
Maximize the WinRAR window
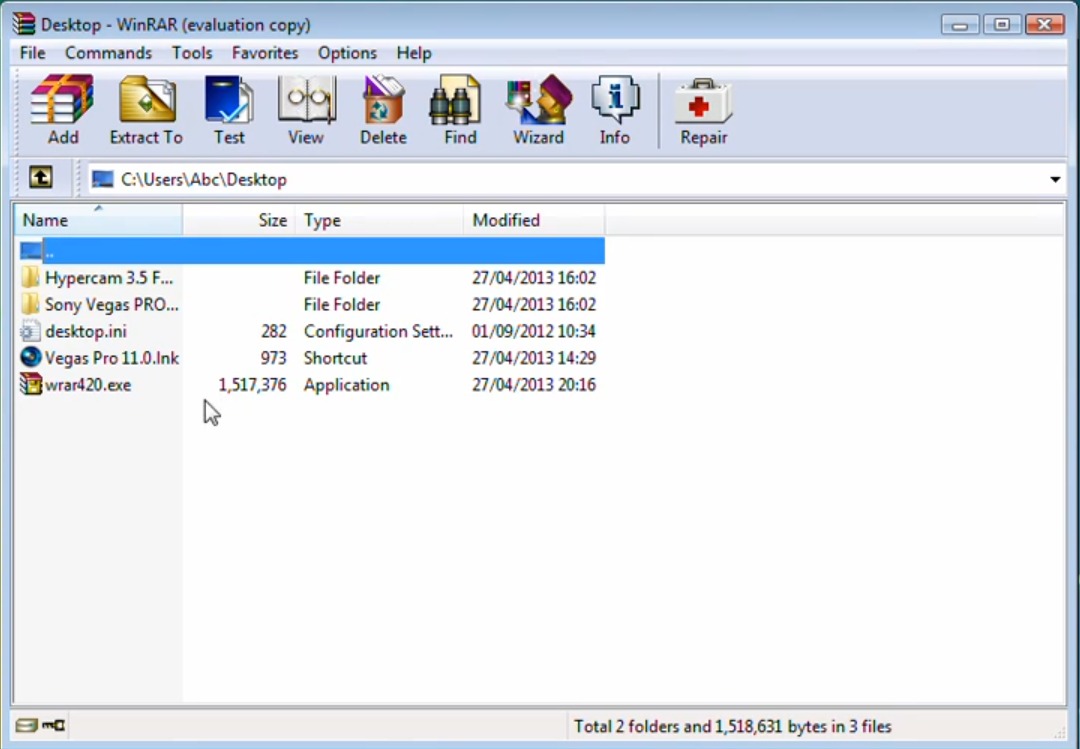[1001, 25]
